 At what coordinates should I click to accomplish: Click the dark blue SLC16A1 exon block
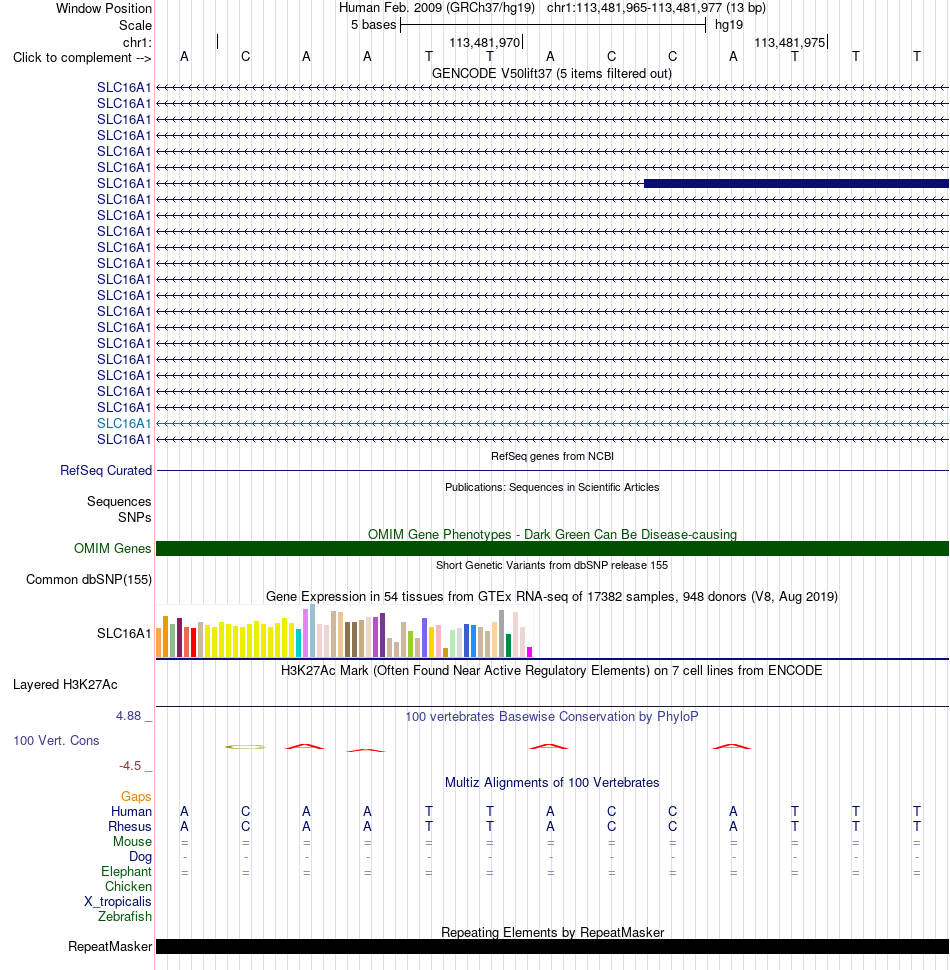click(796, 184)
